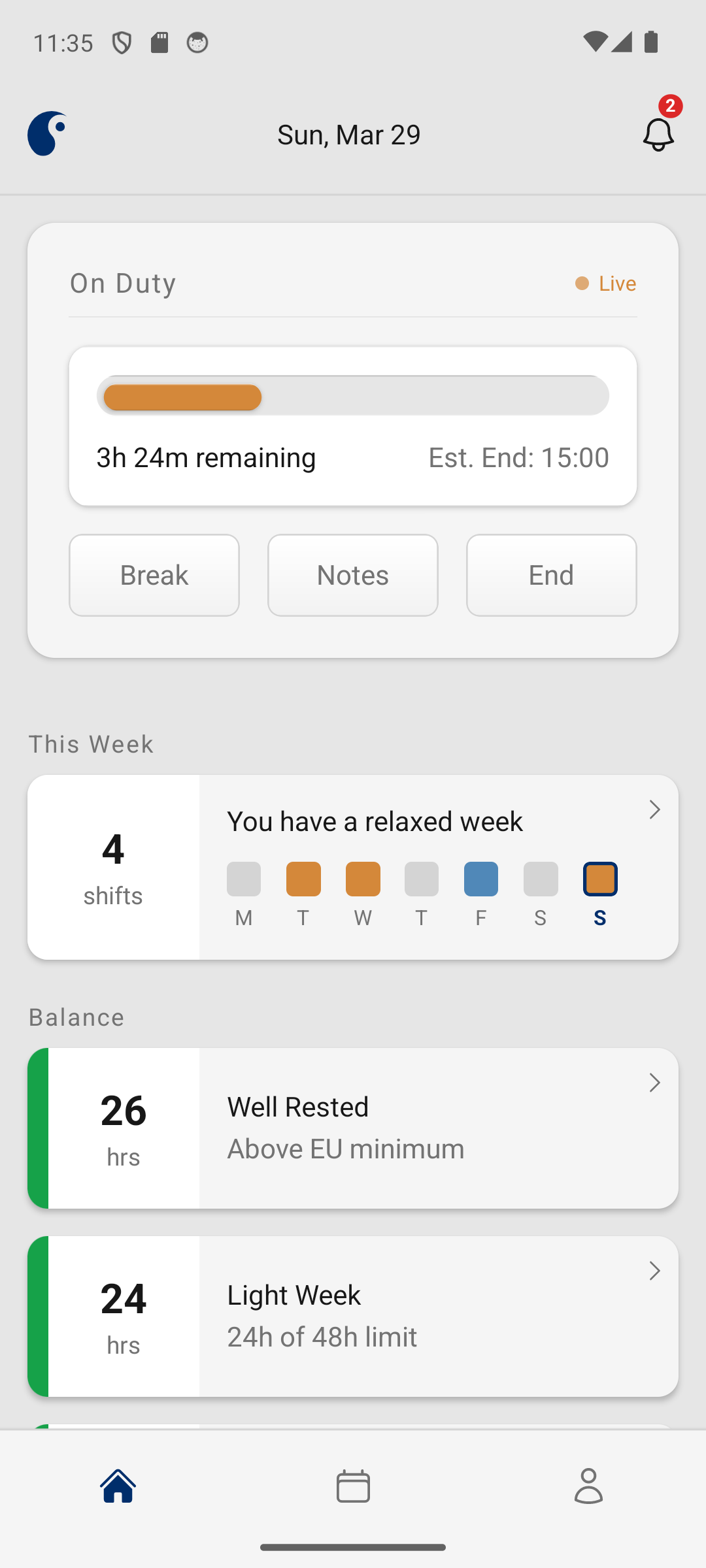The height and width of the screenshot is (1568, 706).
Task: Select Friday's blue shift square
Action: (481, 879)
